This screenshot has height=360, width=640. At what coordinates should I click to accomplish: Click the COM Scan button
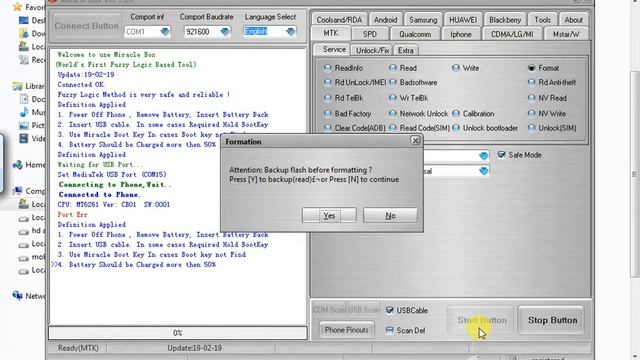(x=329, y=310)
